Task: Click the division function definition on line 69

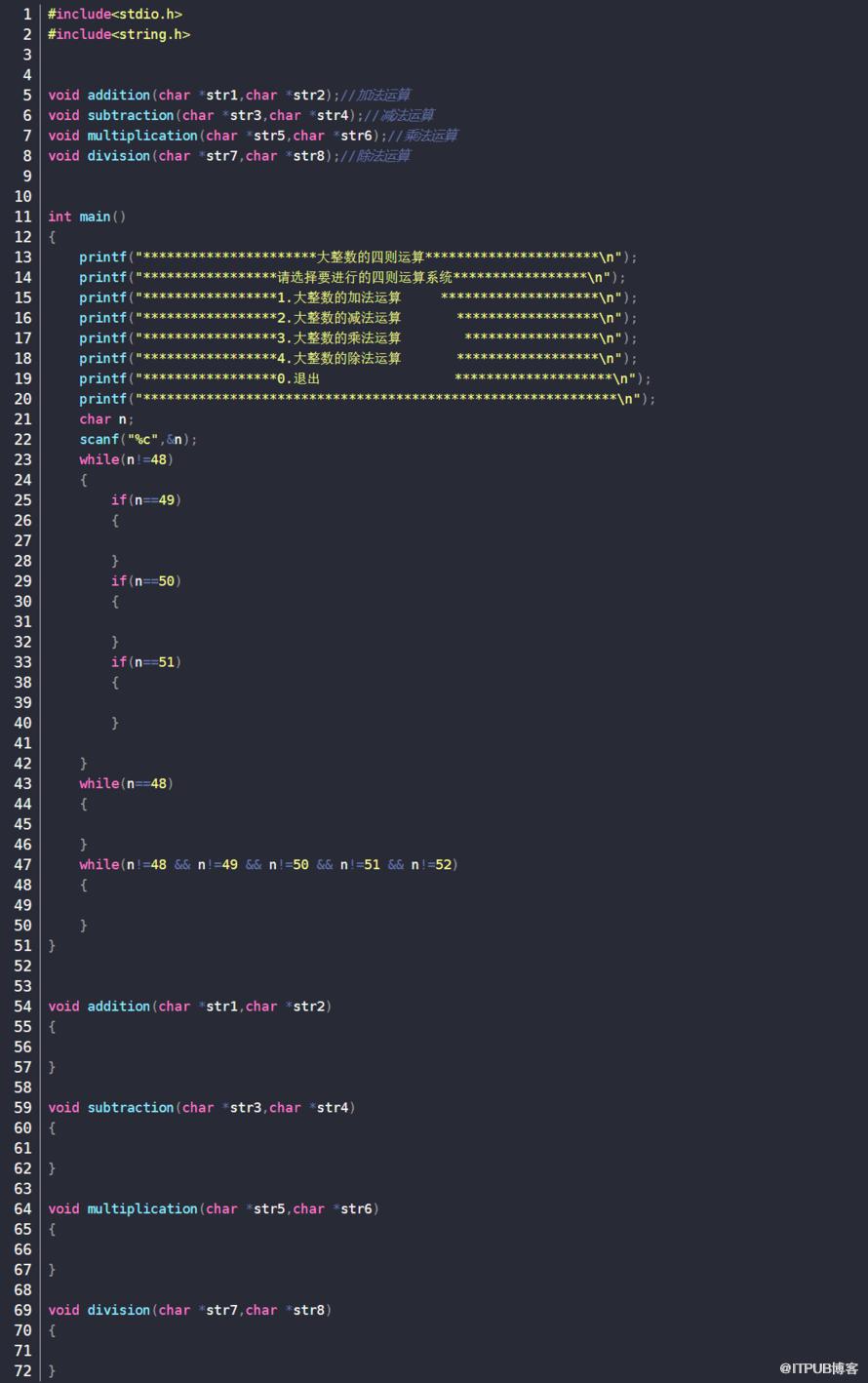Action: click(190, 1311)
